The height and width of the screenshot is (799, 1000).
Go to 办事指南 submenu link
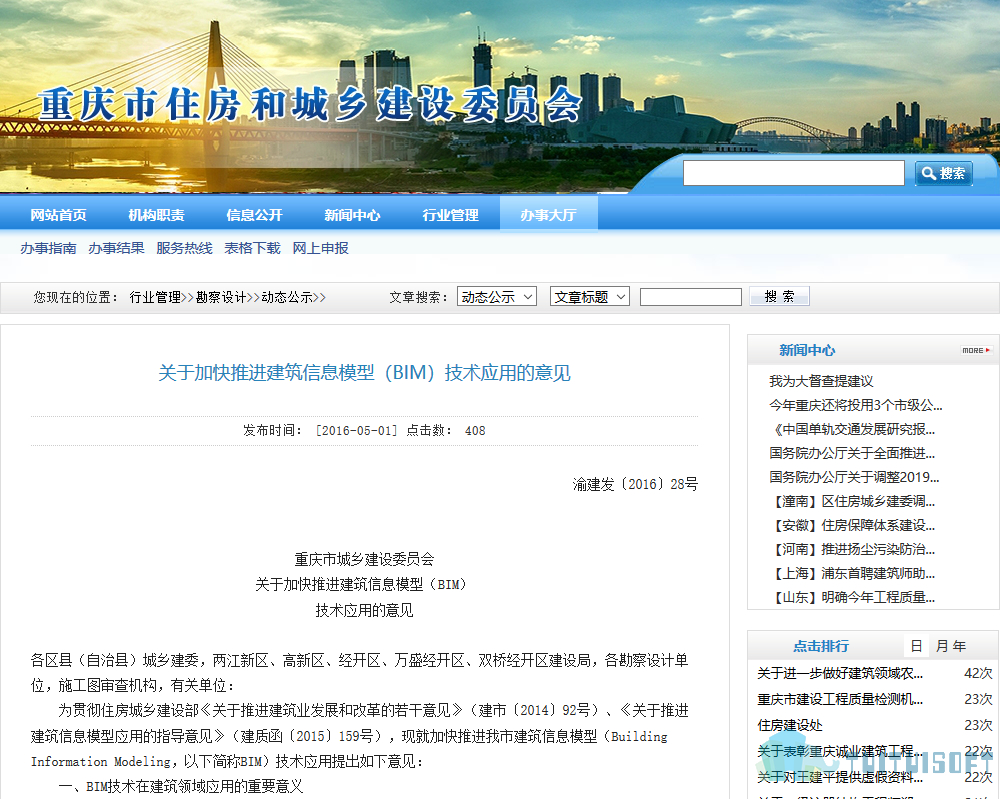coord(48,248)
